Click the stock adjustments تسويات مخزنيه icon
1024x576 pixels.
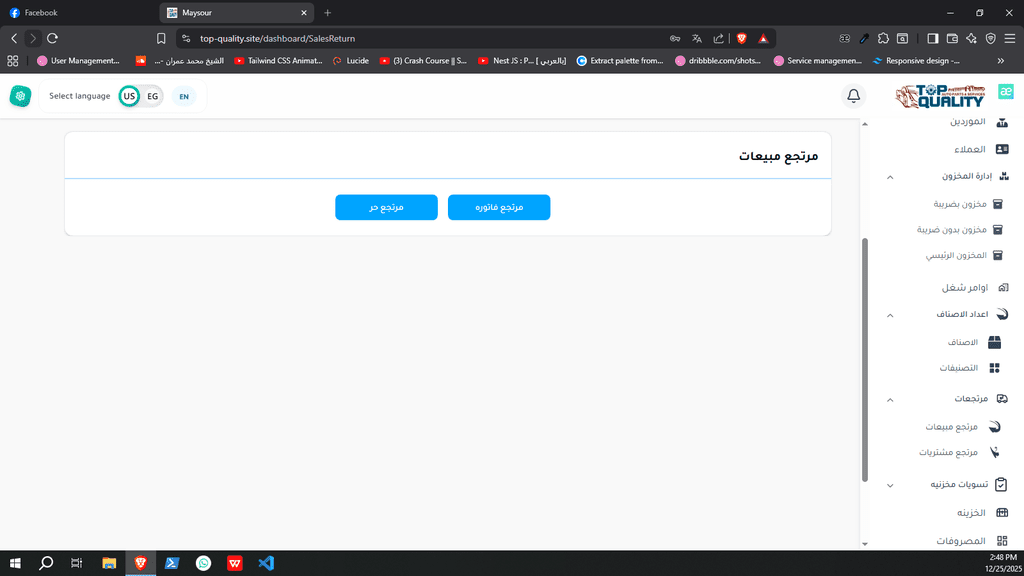[x=1001, y=485]
